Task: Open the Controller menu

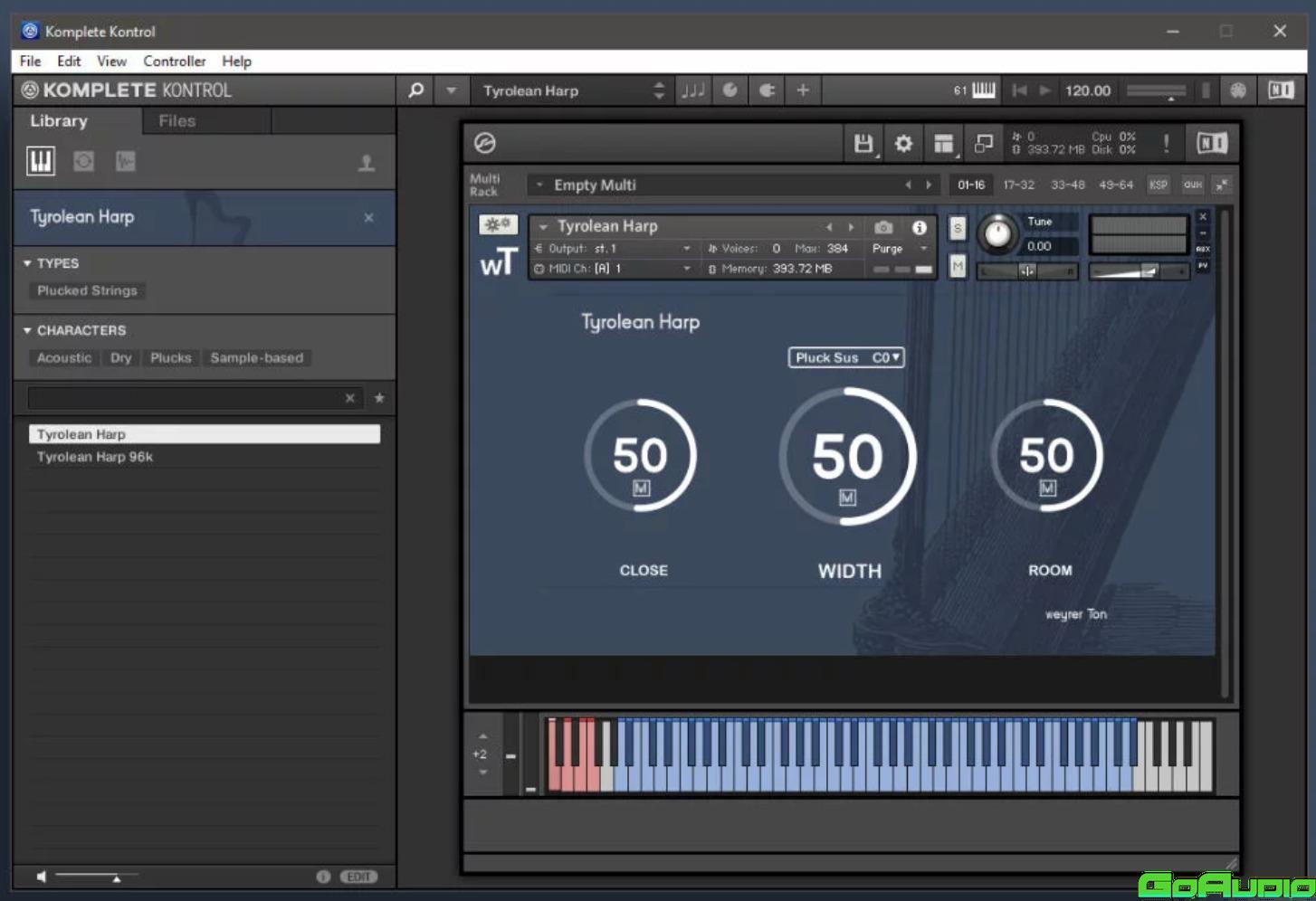Action: coord(175,61)
